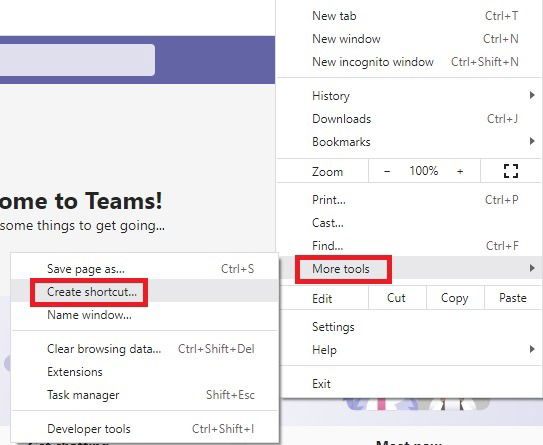Toggle fullscreen mode icon
The width and height of the screenshot is (543, 445).
(x=511, y=171)
